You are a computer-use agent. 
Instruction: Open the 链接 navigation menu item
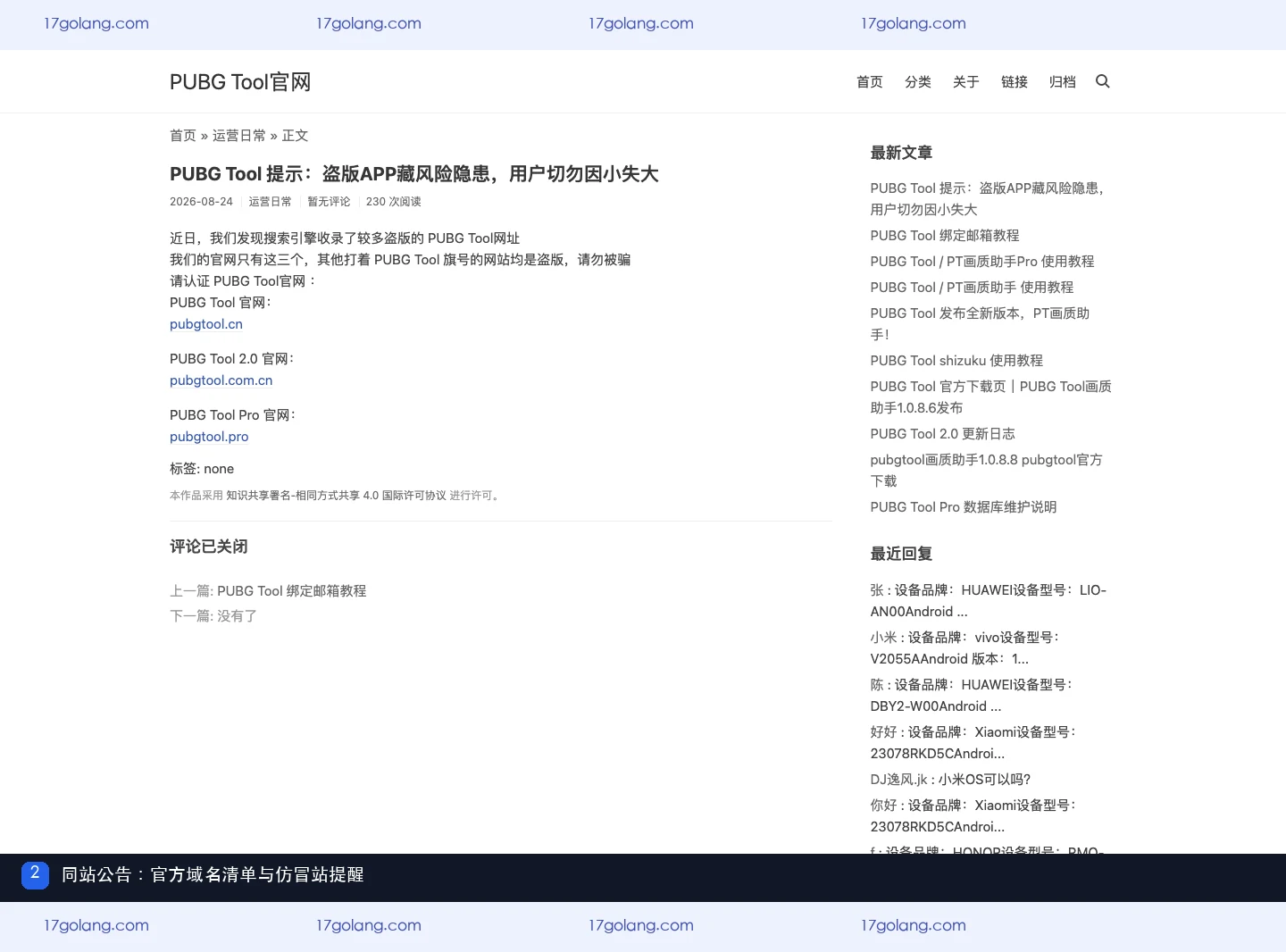click(1015, 82)
